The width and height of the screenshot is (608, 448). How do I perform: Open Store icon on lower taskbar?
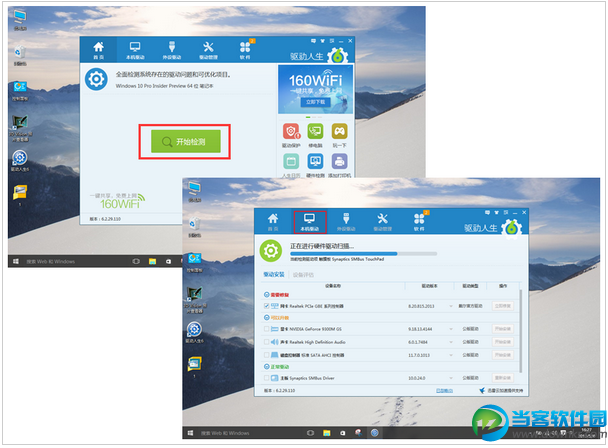342,433
